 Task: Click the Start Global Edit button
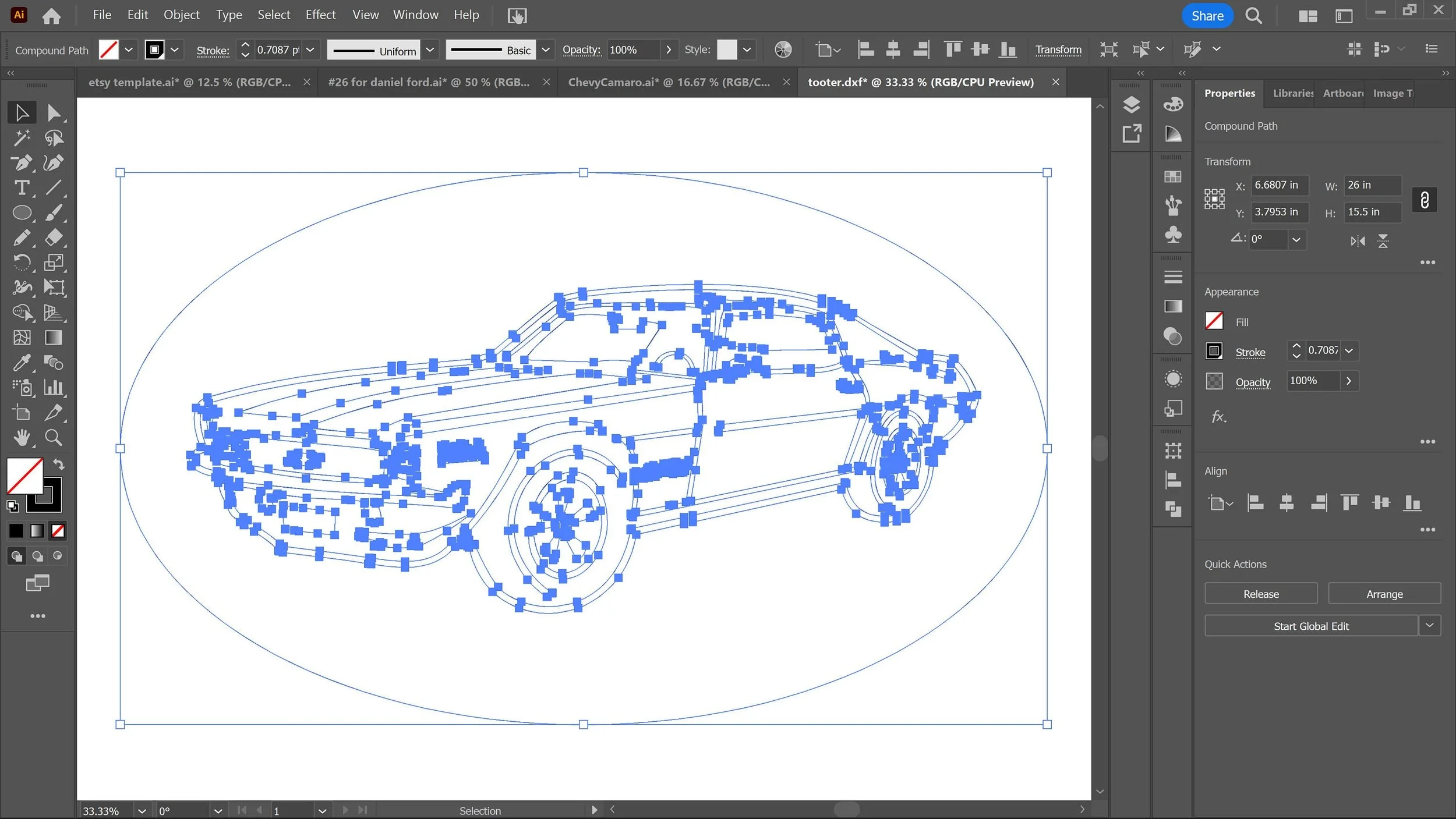click(x=1310, y=626)
